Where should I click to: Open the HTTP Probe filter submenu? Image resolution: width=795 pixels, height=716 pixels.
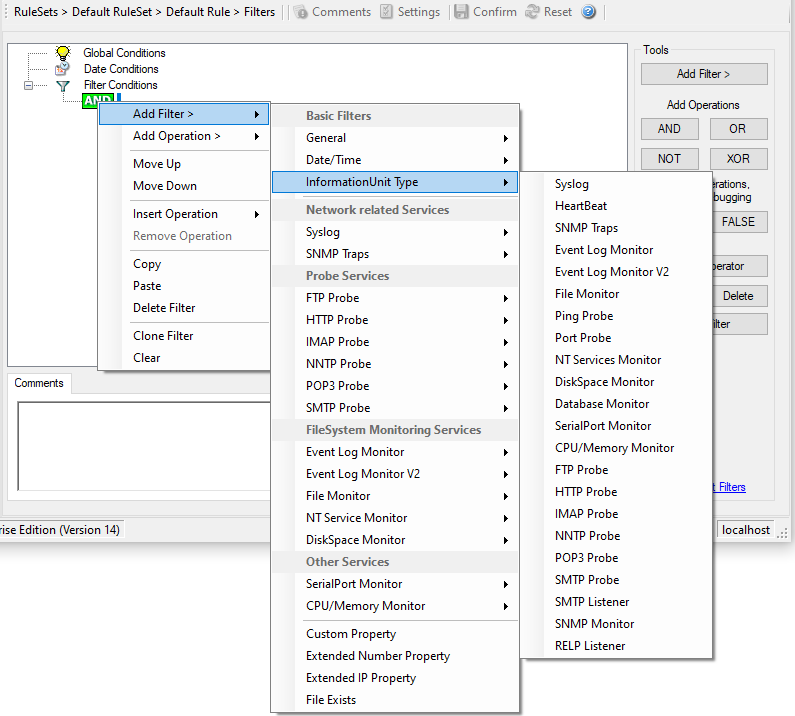pos(395,320)
